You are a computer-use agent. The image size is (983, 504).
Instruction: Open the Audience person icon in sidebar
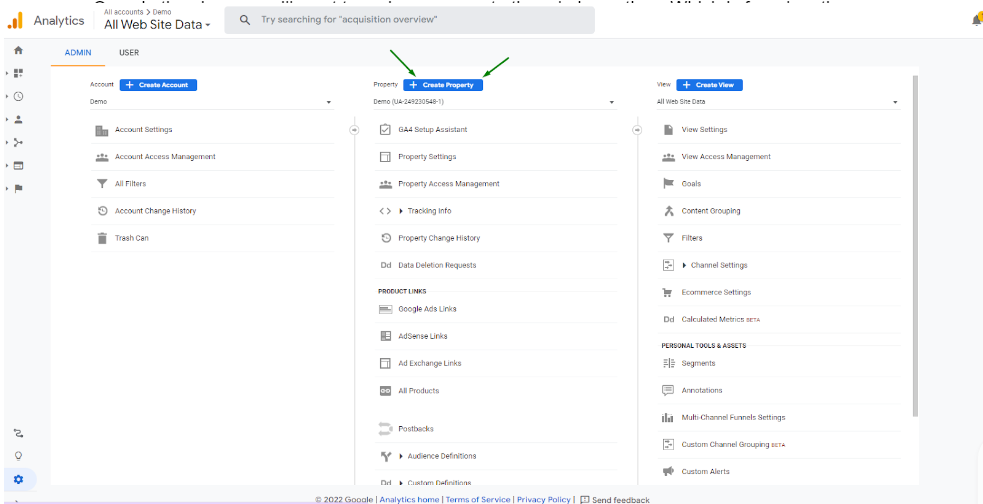[18, 119]
